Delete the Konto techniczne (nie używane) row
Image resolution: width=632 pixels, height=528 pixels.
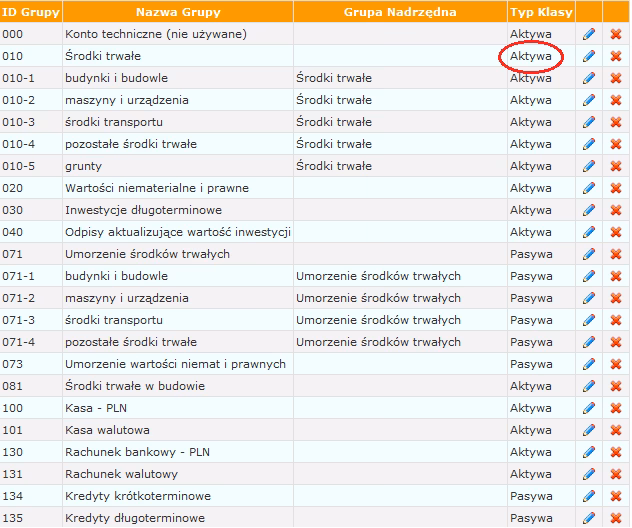point(616,34)
